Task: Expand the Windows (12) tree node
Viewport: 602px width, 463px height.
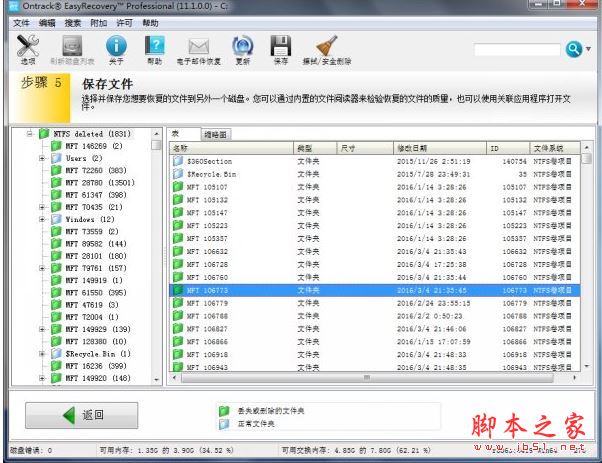Action: click(x=42, y=219)
